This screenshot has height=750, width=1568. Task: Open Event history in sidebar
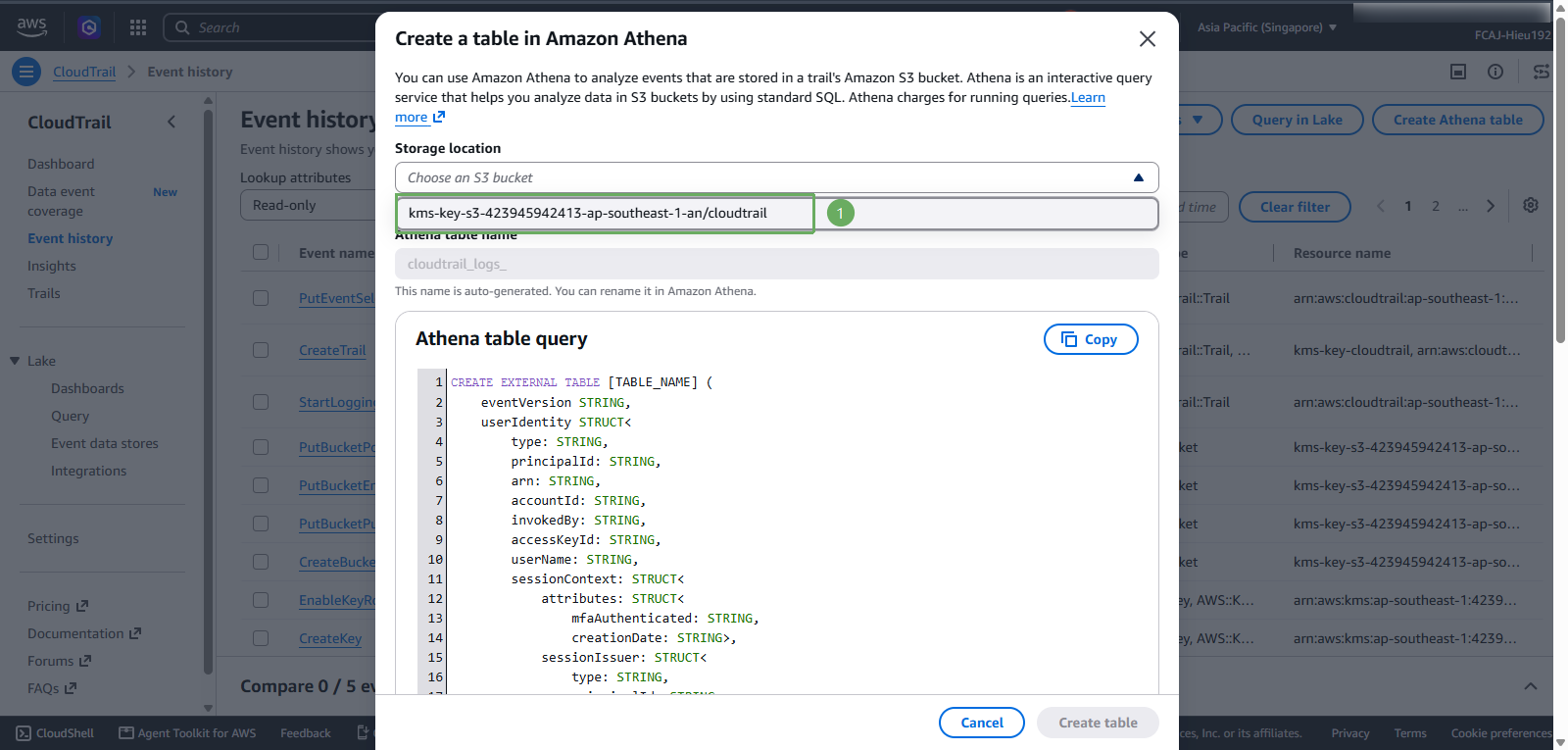coord(71,238)
